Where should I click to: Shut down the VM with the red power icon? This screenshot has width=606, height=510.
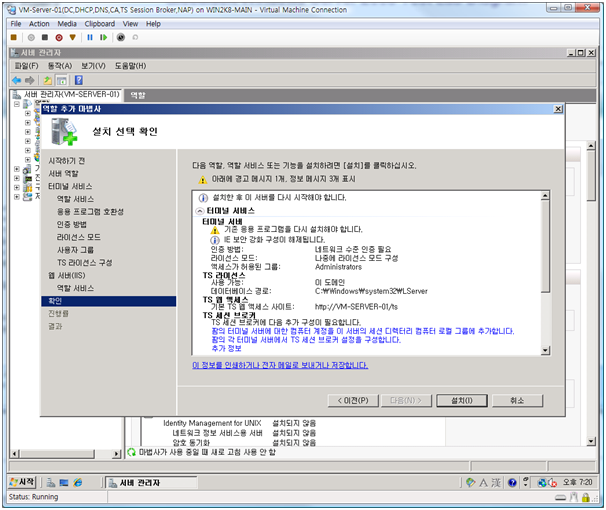click(59, 37)
